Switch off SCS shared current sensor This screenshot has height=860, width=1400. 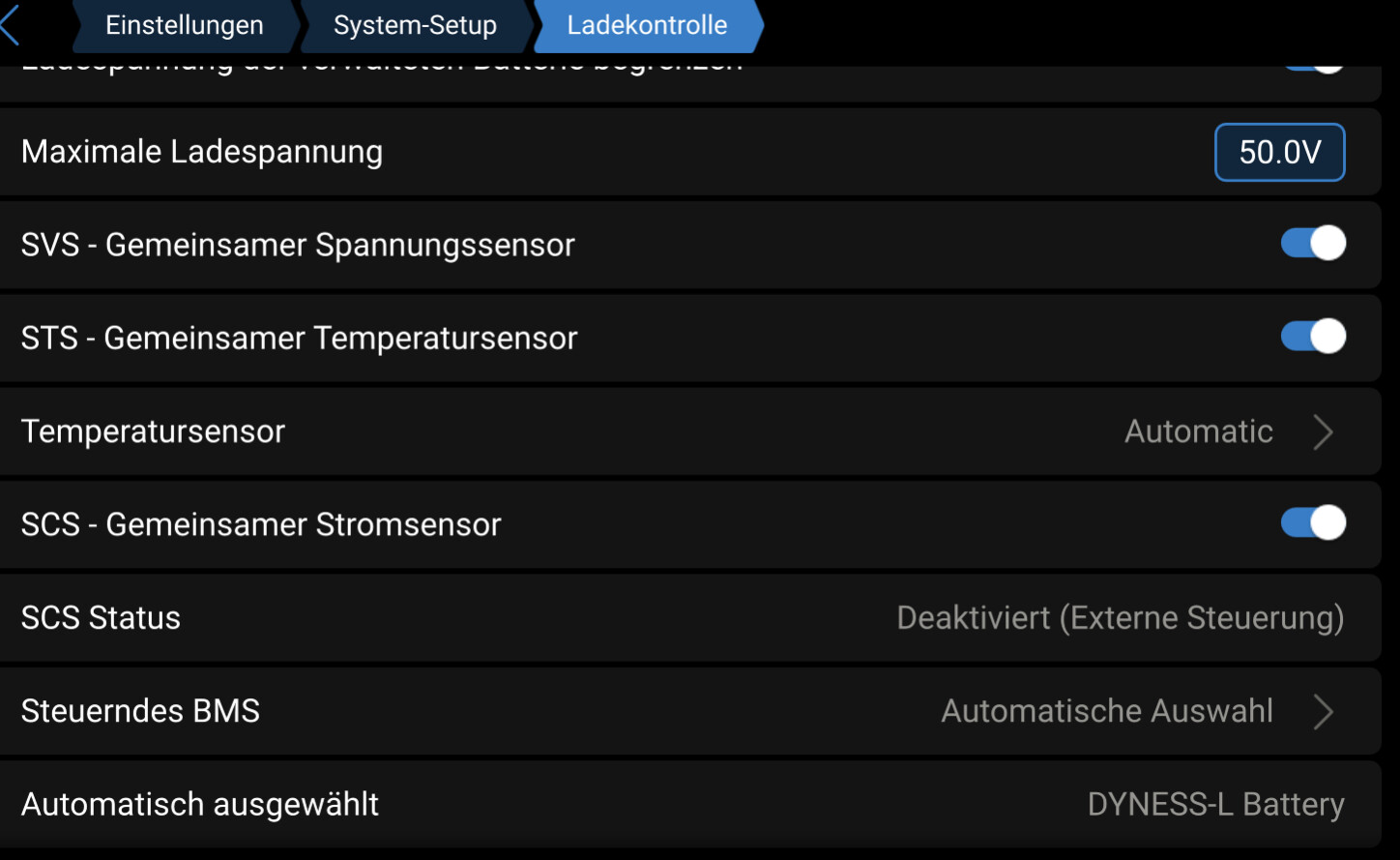[x=1313, y=522]
